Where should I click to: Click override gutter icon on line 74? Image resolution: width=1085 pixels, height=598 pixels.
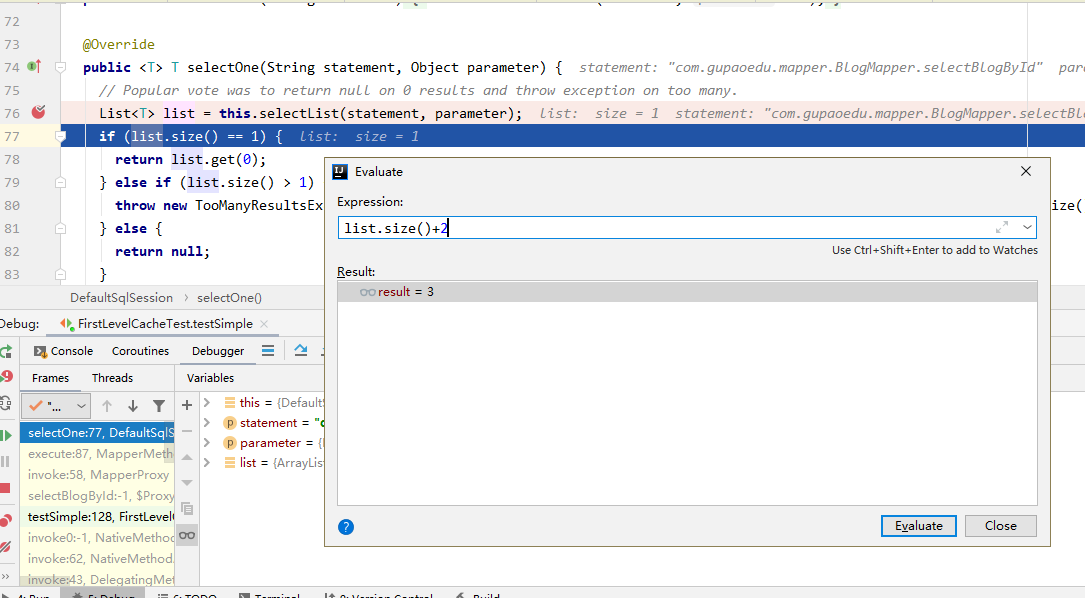[x=34, y=66]
